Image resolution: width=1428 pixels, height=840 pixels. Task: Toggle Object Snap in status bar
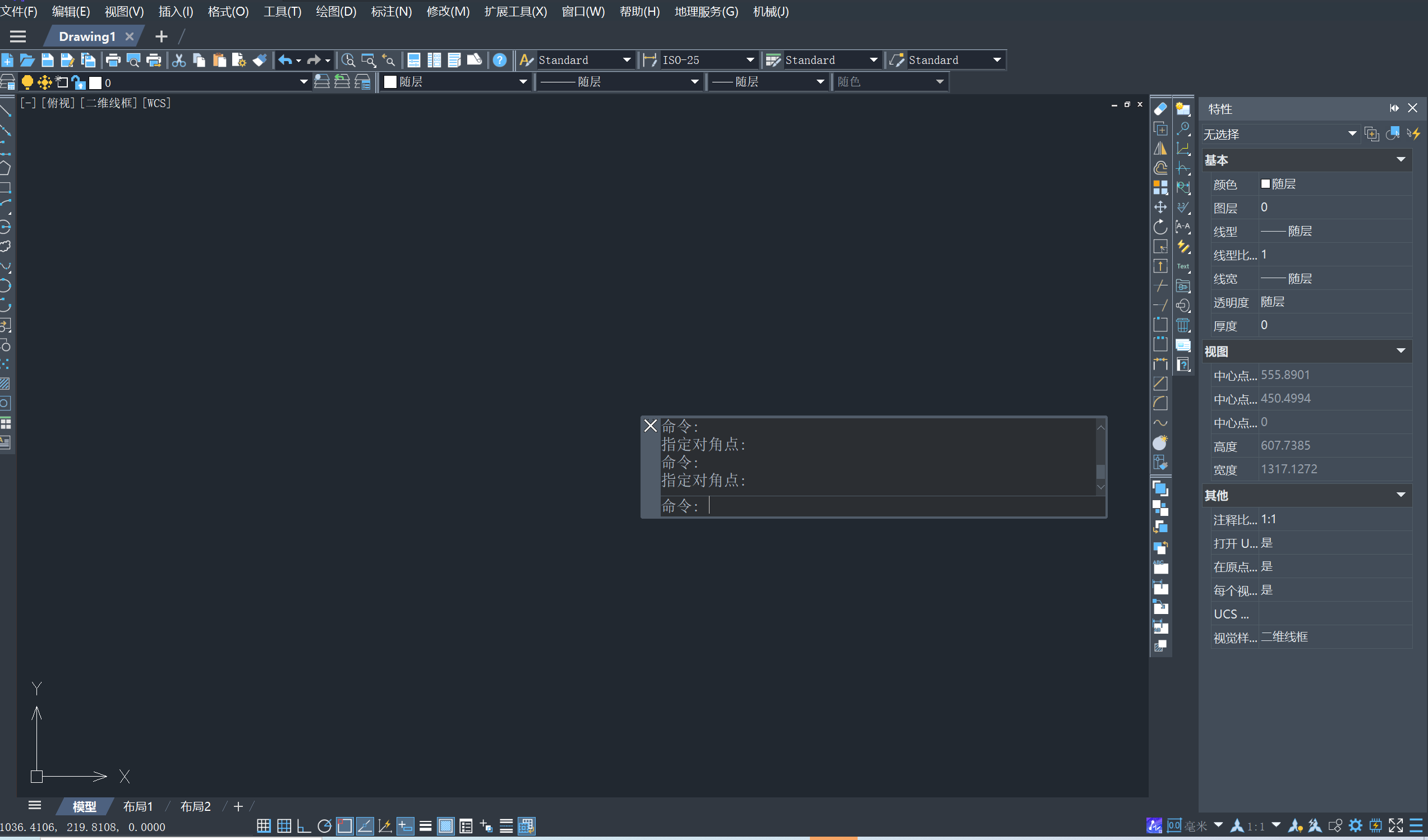pos(344,827)
